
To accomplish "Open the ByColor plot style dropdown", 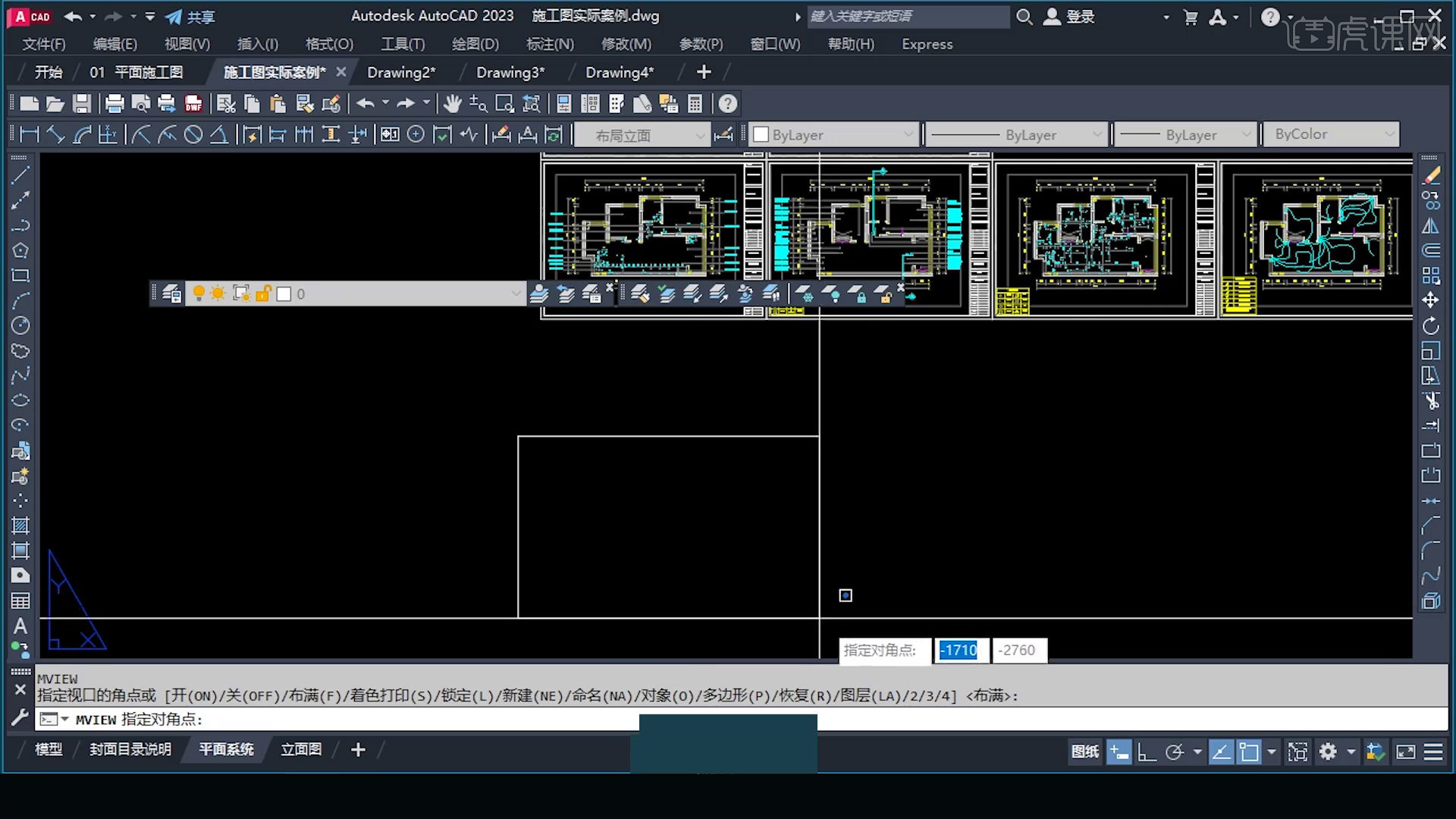I will point(1389,134).
